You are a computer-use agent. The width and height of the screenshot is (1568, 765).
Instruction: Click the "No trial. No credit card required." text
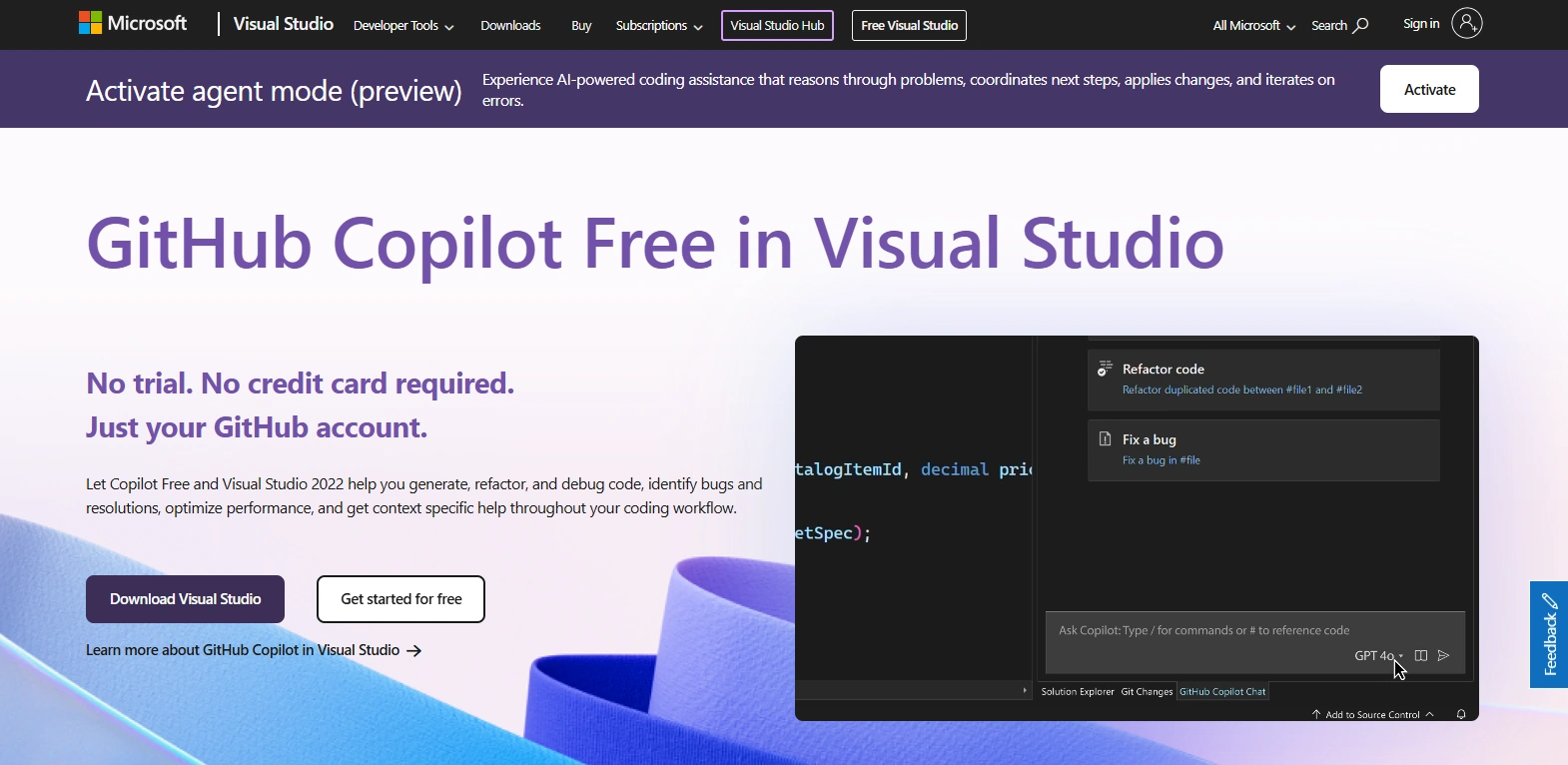click(x=300, y=383)
